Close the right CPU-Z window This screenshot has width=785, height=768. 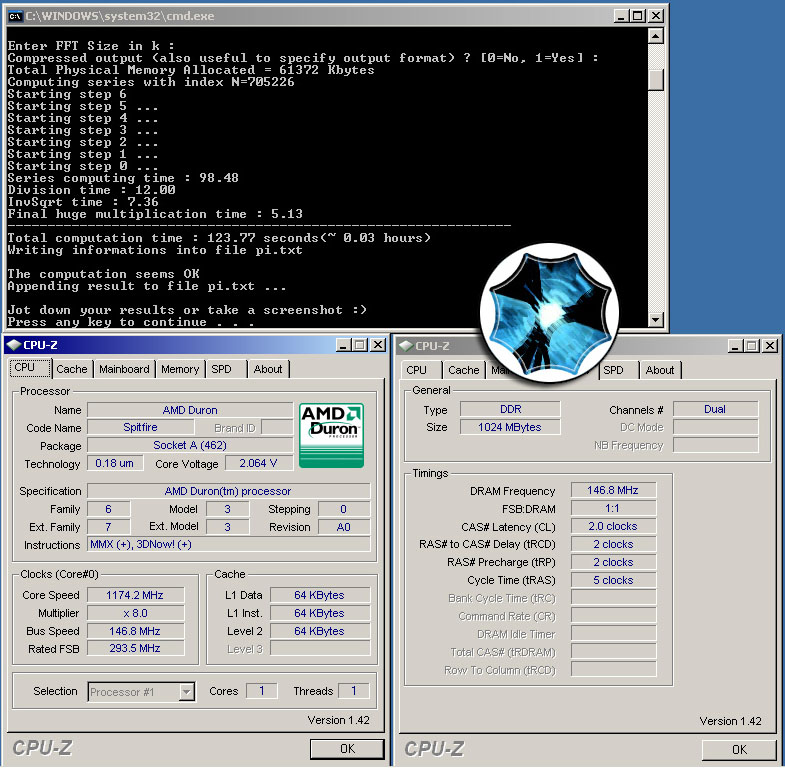770,346
